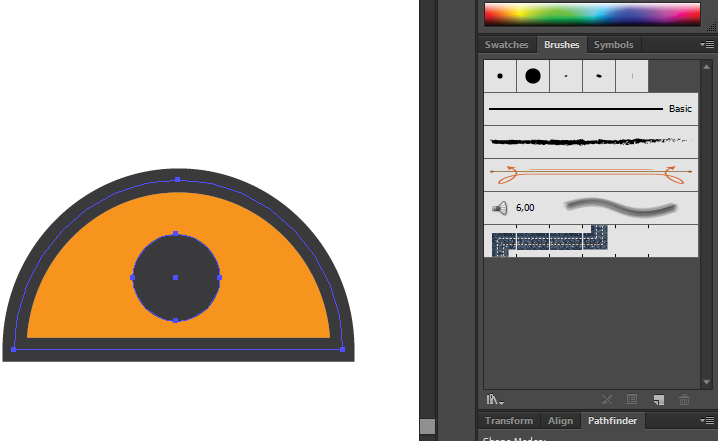Switch to the Symbols tab
Image resolution: width=718 pixels, height=441 pixels.
[x=613, y=45]
